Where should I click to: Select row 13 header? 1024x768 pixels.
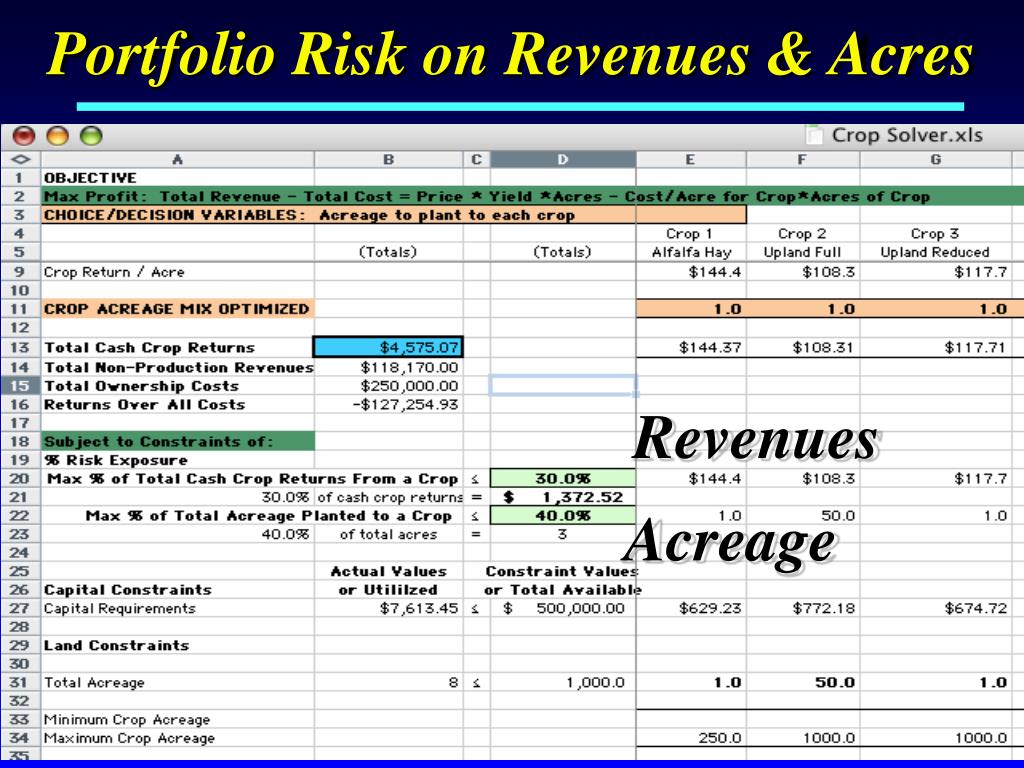coord(20,347)
